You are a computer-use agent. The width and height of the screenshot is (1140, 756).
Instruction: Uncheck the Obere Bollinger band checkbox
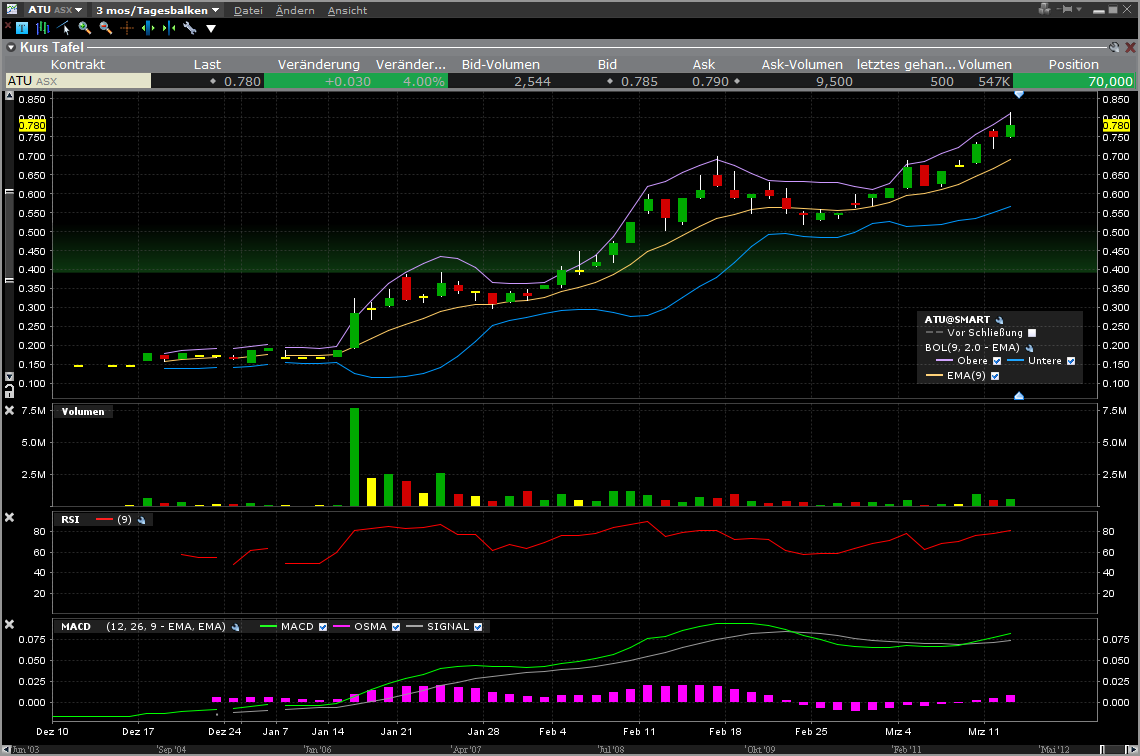coord(996,361)
